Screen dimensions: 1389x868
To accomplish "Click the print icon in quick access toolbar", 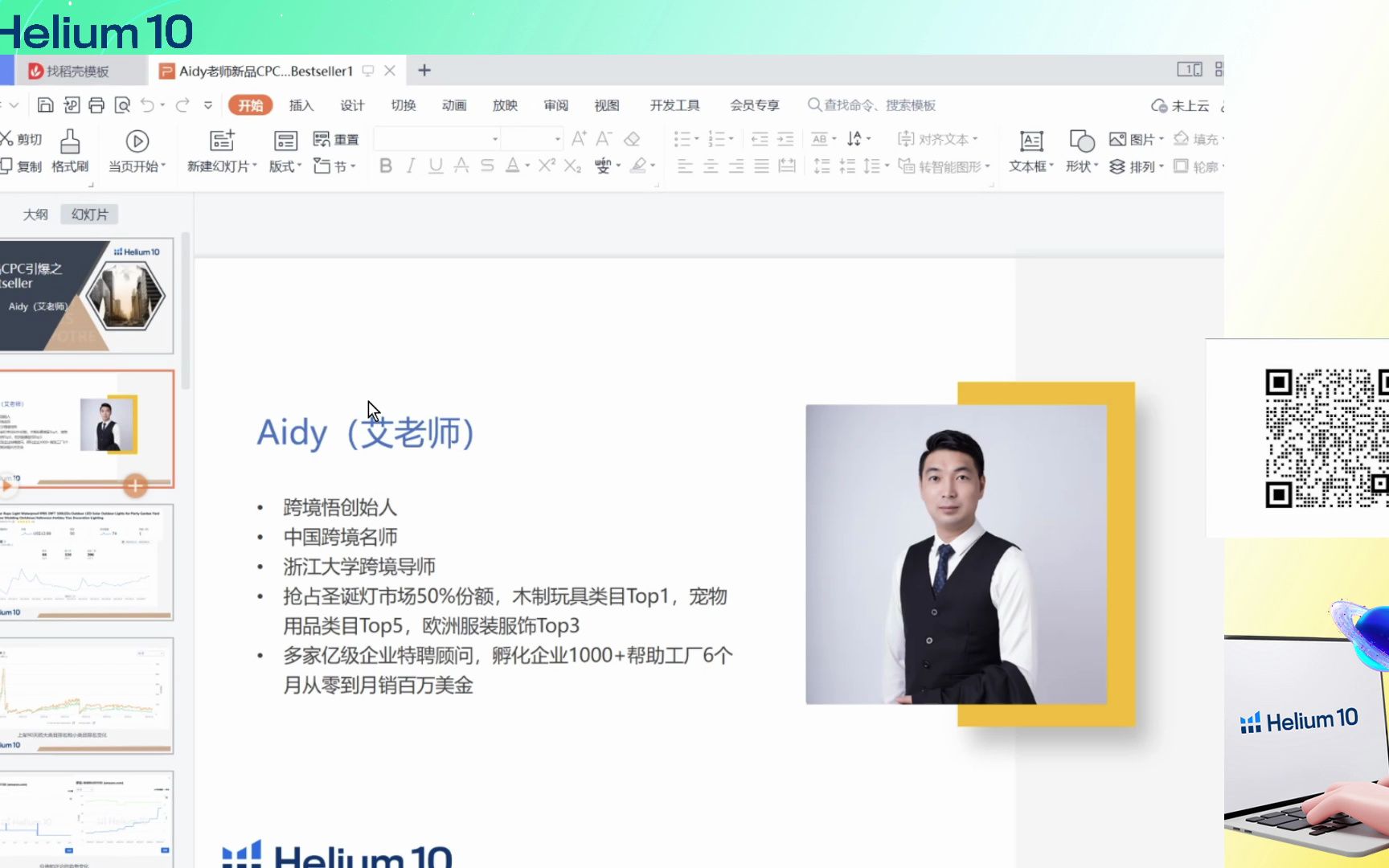I will point(97,104).
